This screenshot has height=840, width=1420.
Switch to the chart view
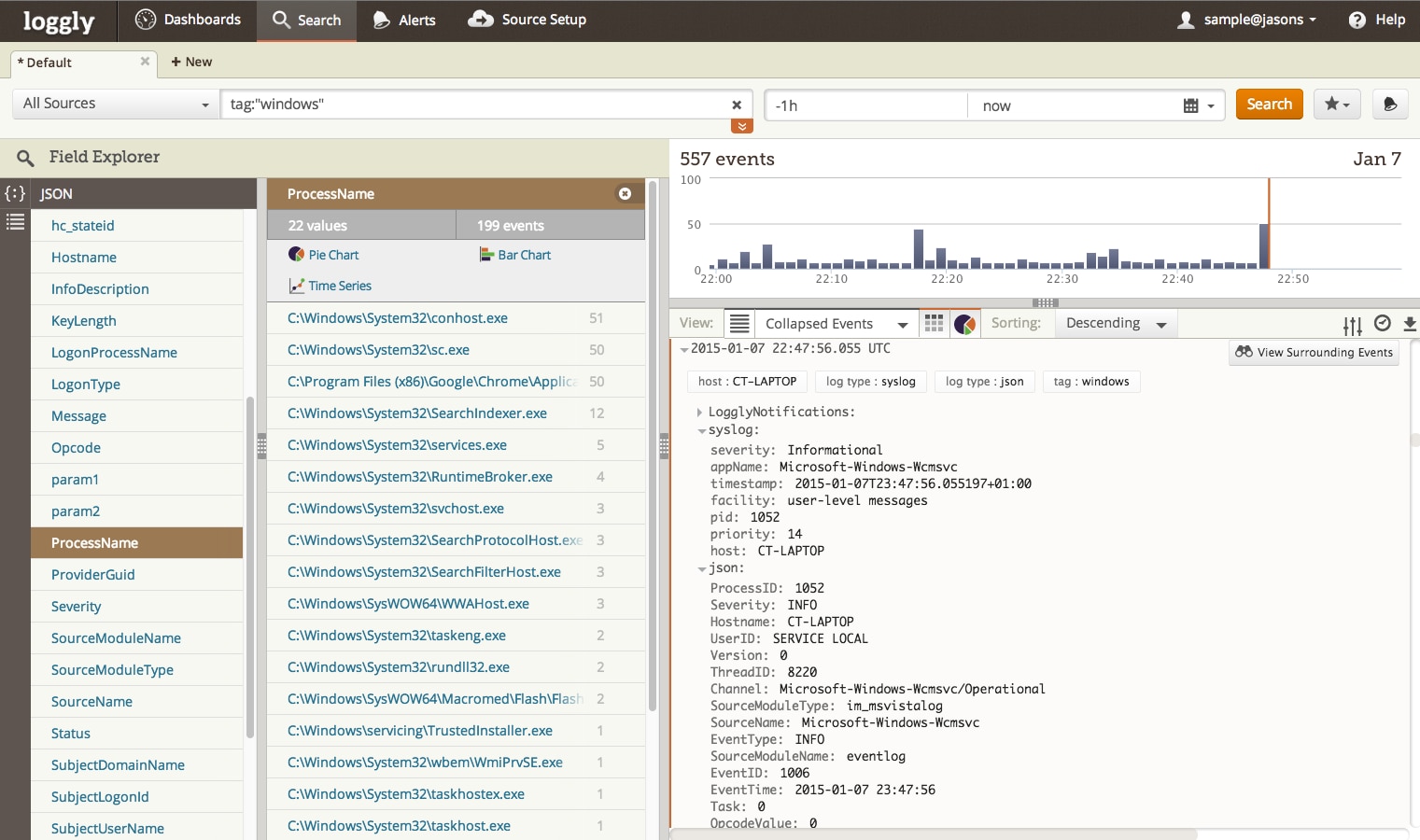964,324
